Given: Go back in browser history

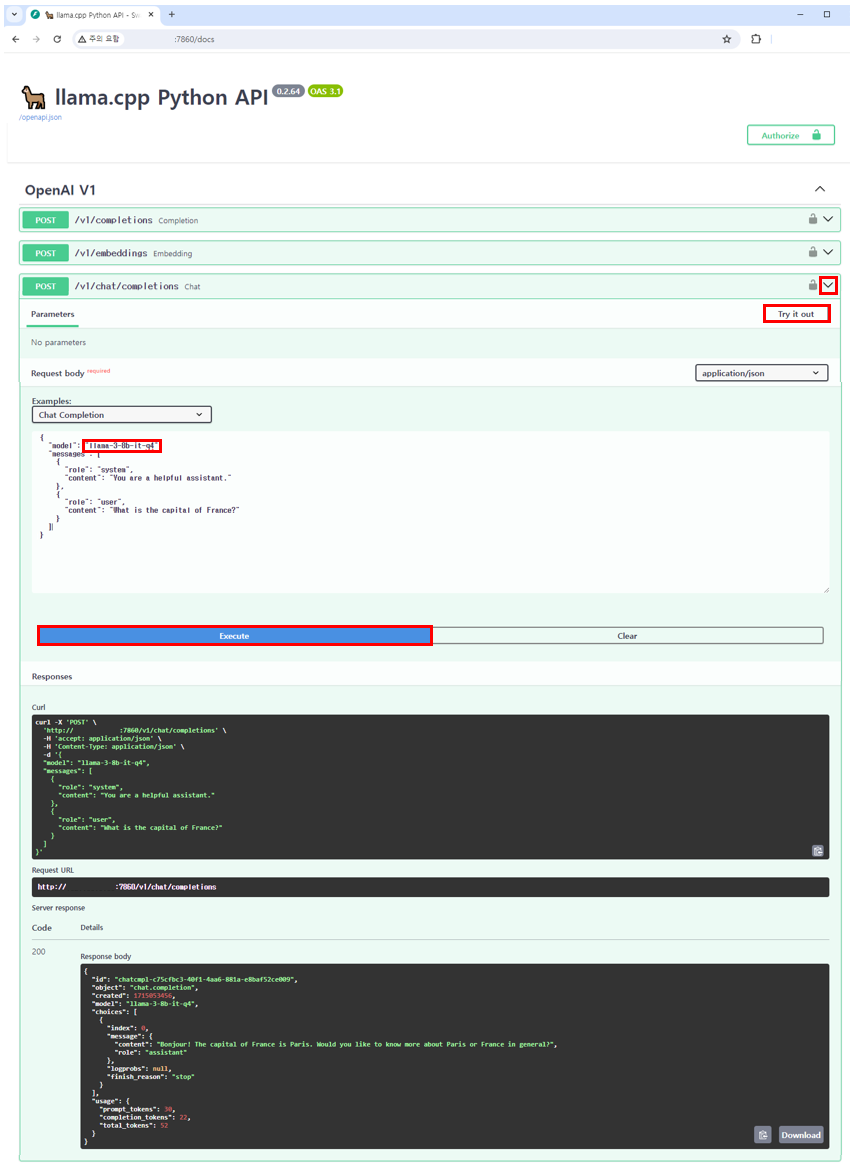Looking at the screenshot, I should click(16, 39).
